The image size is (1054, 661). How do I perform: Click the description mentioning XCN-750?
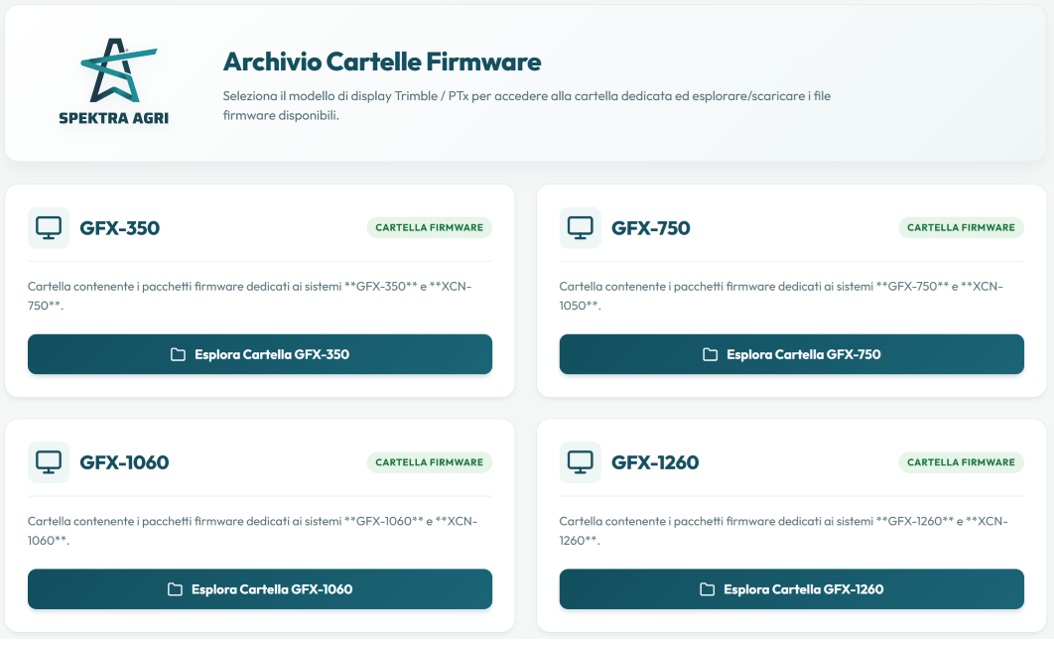pyautogui.click(x=249, y=296)
